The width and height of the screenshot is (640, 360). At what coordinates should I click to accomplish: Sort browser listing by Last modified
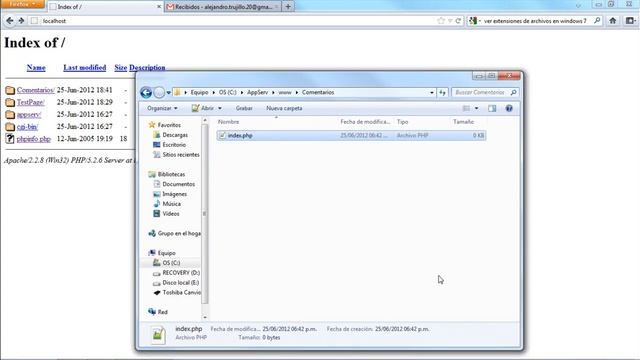[x=84, y=68]
